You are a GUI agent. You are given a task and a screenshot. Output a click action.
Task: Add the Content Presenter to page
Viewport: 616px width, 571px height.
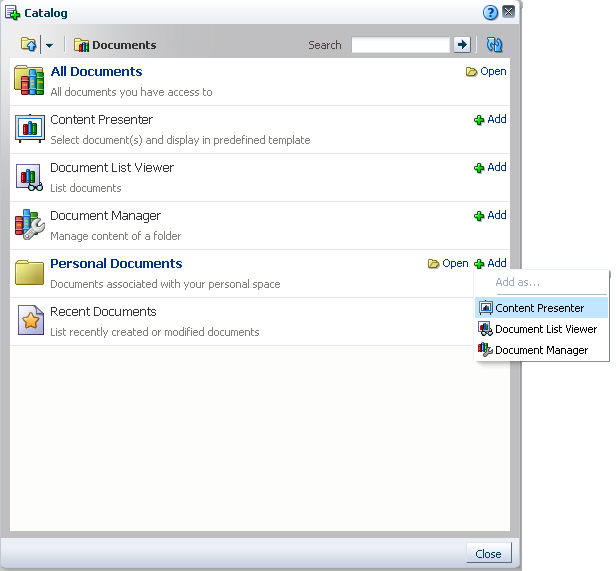tap(490, 119)
